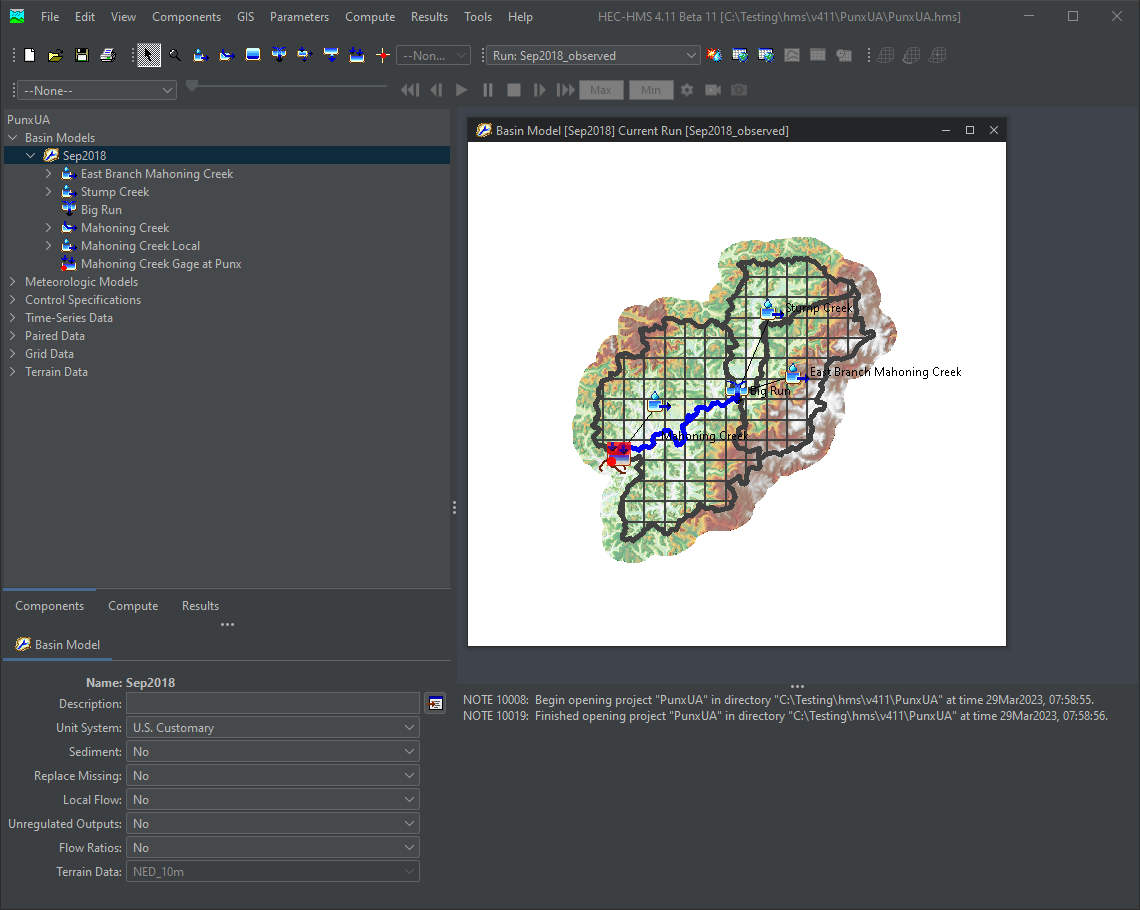Open the Print icon in toolbar
The height and width of the screenshot is (910, 1140).
108,56
